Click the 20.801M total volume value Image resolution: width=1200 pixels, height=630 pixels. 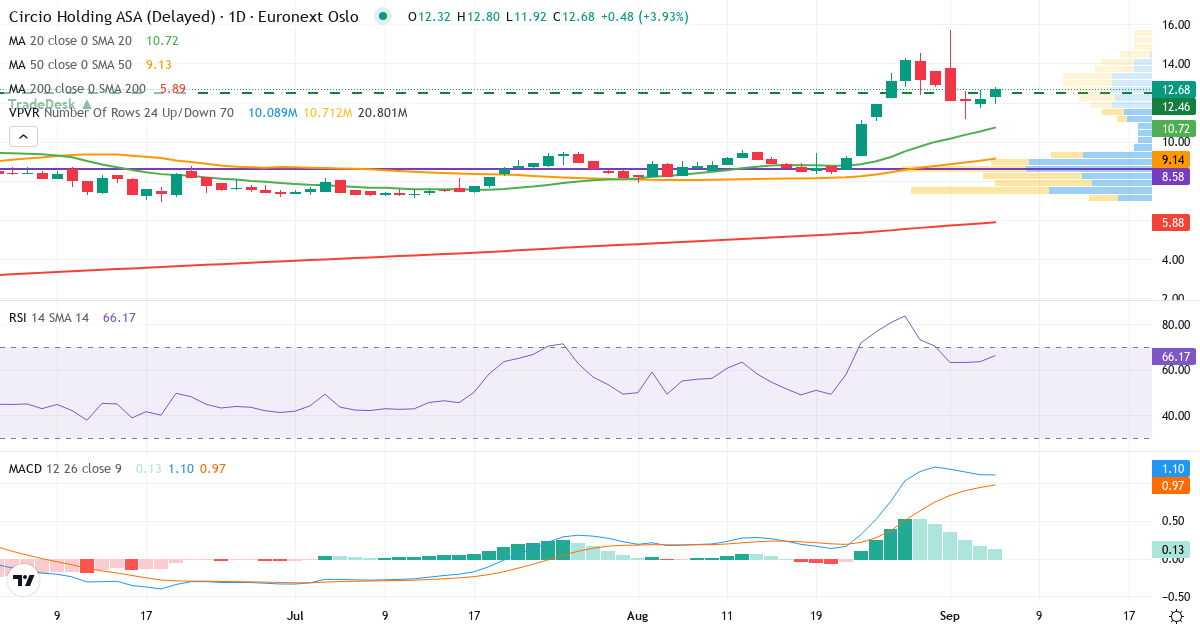click(x=382, y=113)
